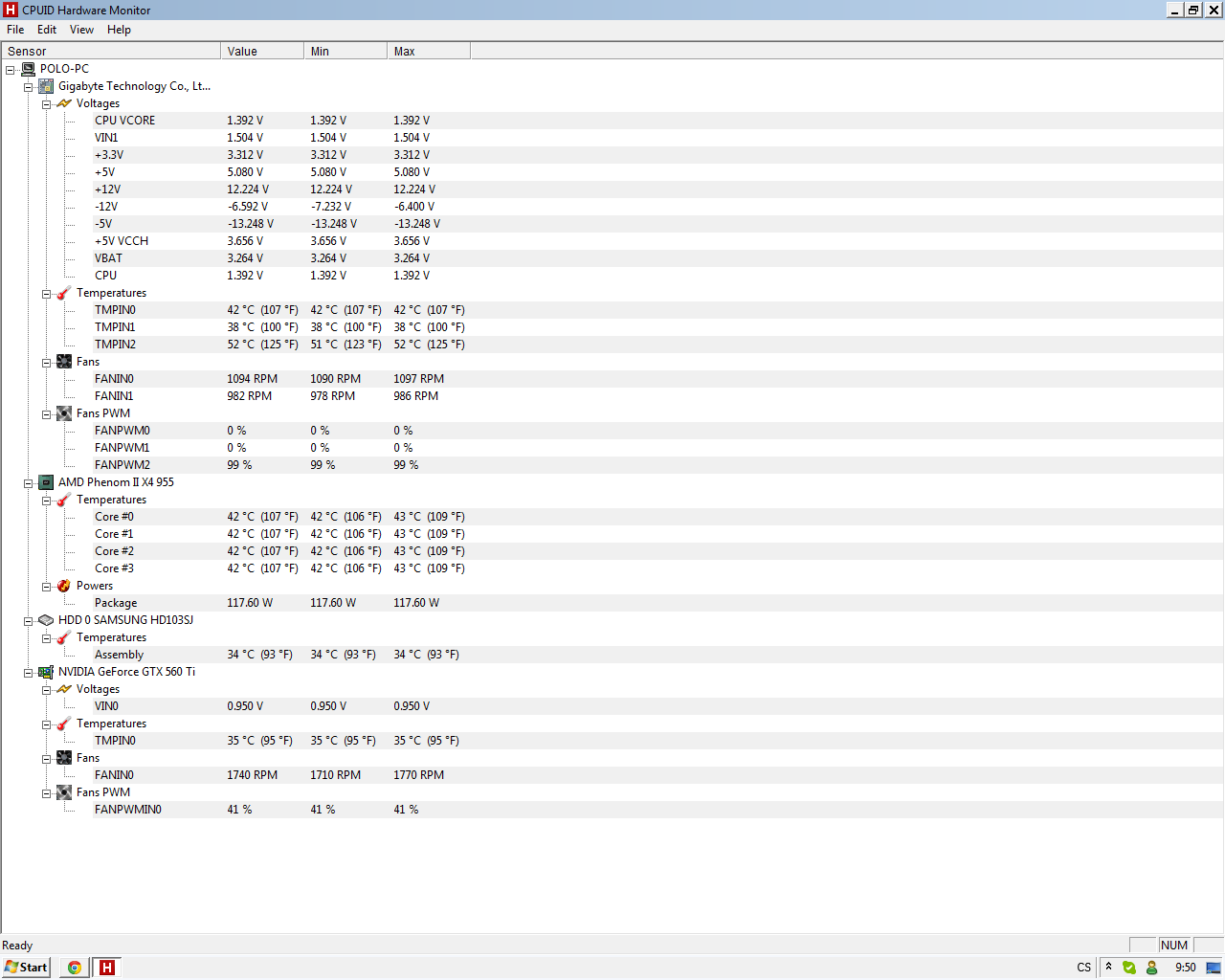Image resolution: width=1225 pixels, height=980 pixels.
Task: Click the thermometer icon under HDD Samsung
Action: click(64, 637)
